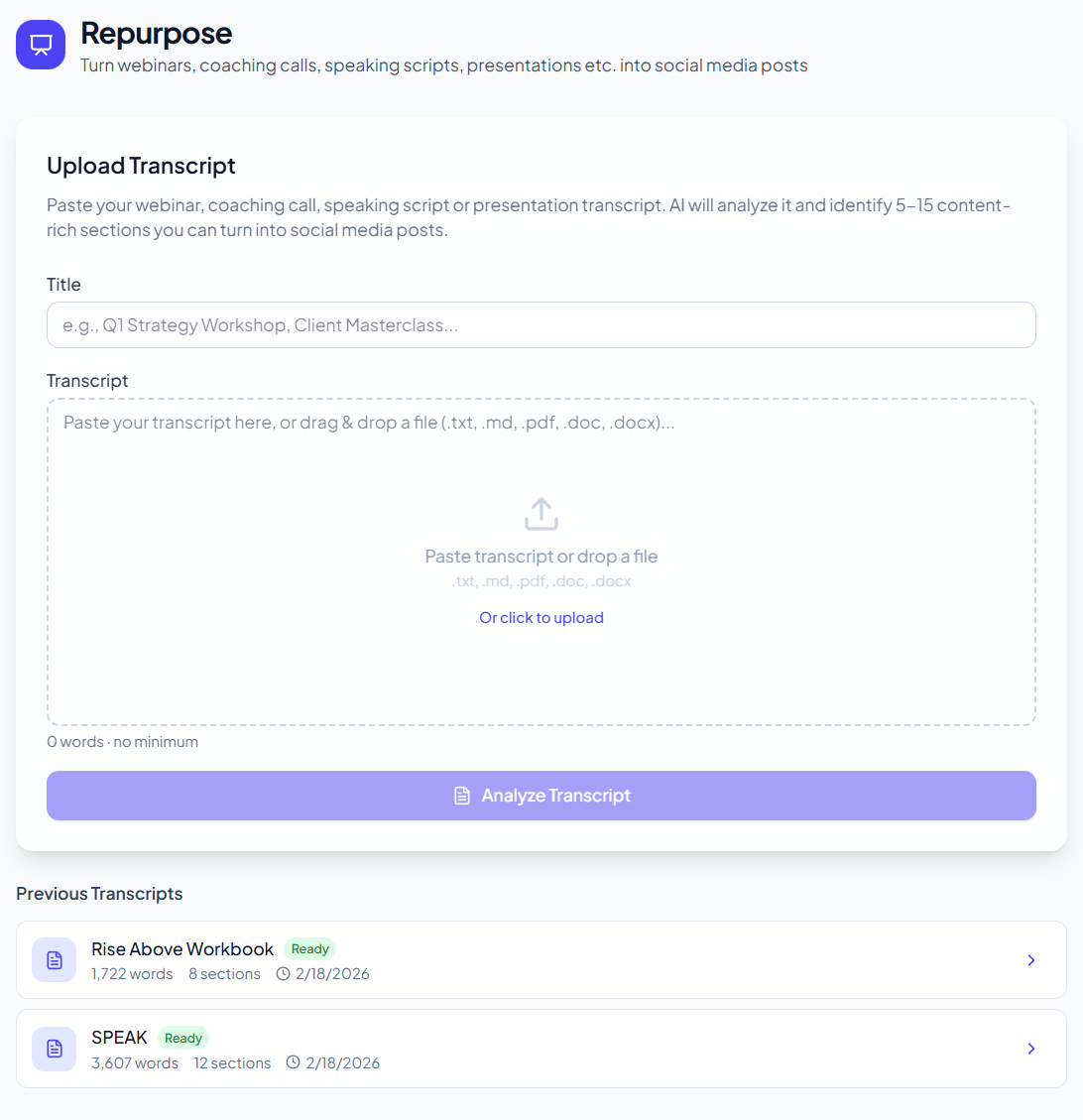Click the upload arrow icon in the drop zone
The width and height of the screenshot is (1083, 1120).
pos(541,512)
